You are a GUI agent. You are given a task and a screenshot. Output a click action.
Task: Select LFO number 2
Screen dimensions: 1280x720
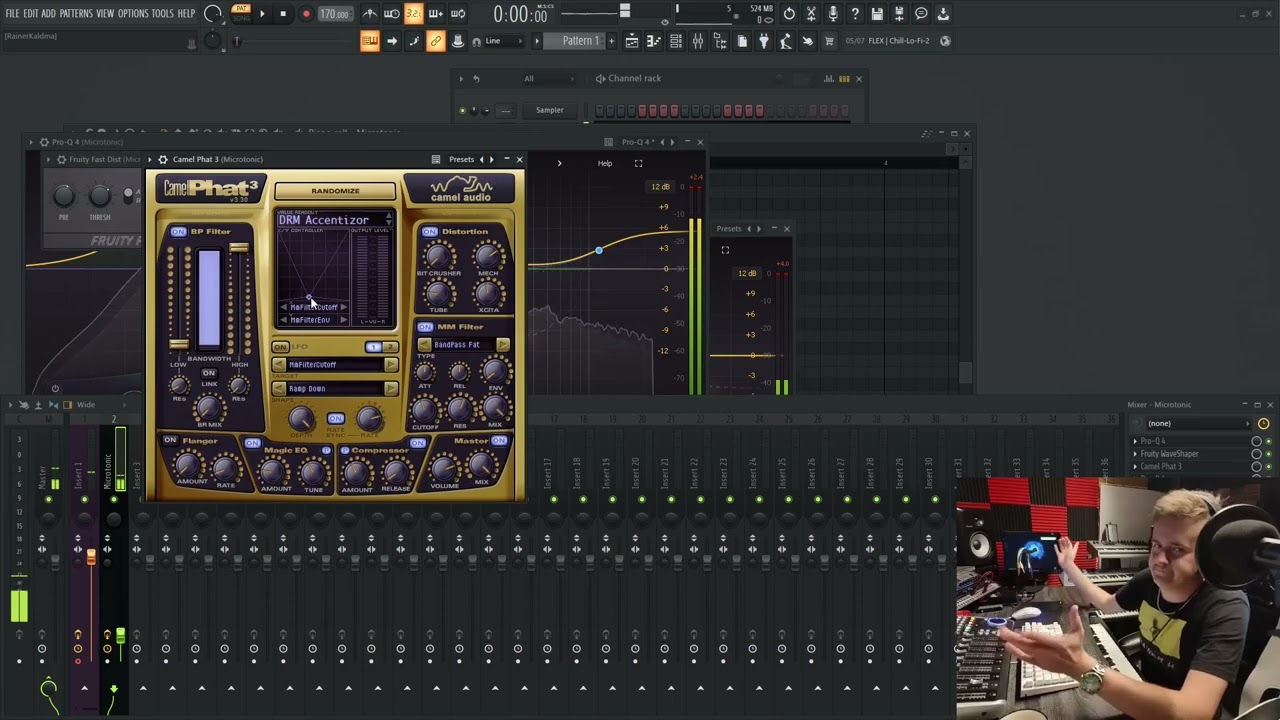click(x=389, y=347)
